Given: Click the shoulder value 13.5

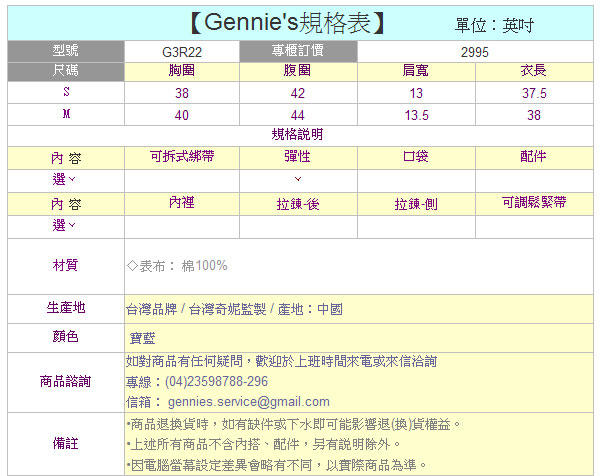Looking at the screenshot, I should click(x=416, y=115).
